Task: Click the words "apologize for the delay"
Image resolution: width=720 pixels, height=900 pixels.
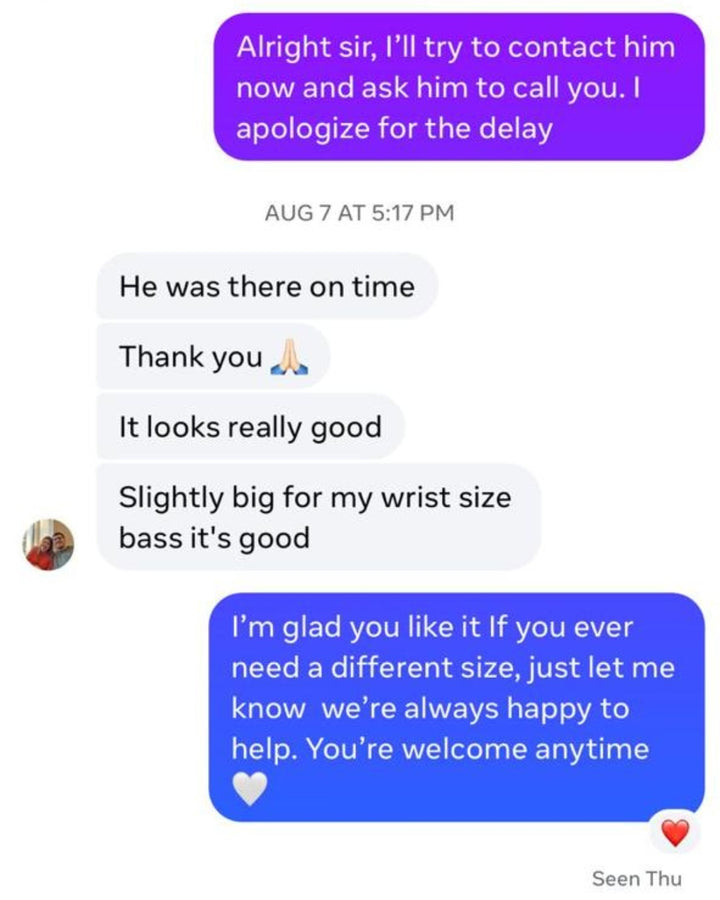Action: [394, 129]
